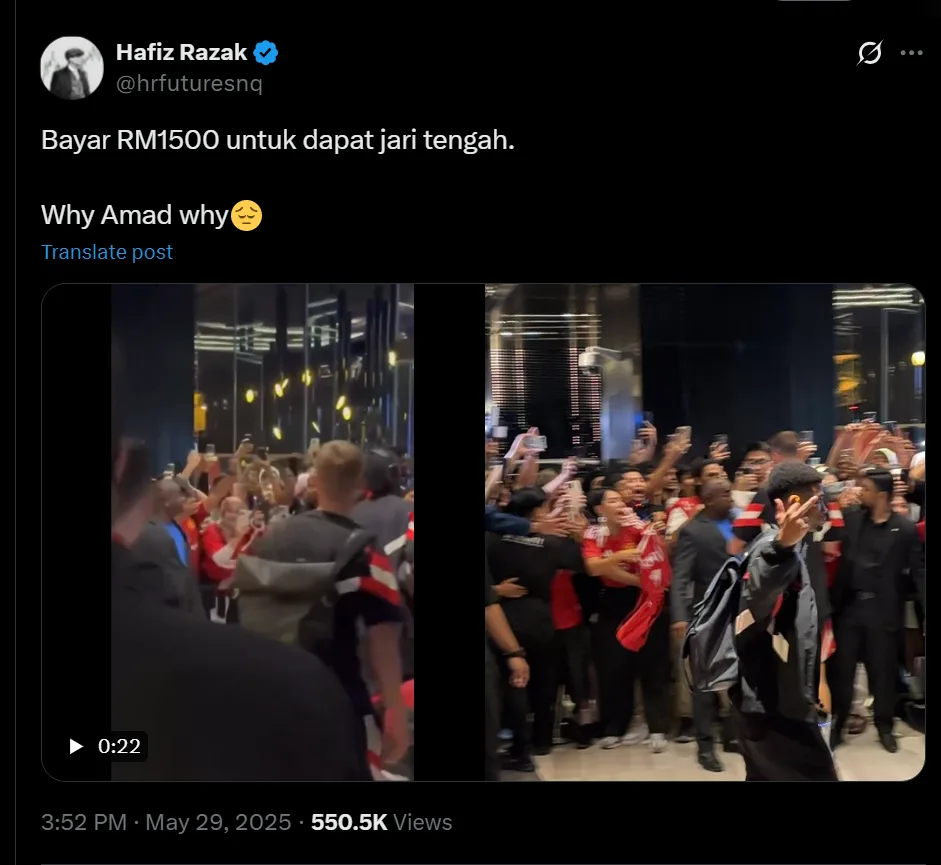The height and width of the screenshot is (865, 941).
Task: Open the Grok explain post icon
Action: pyautogui.click(x=869, y=54)
